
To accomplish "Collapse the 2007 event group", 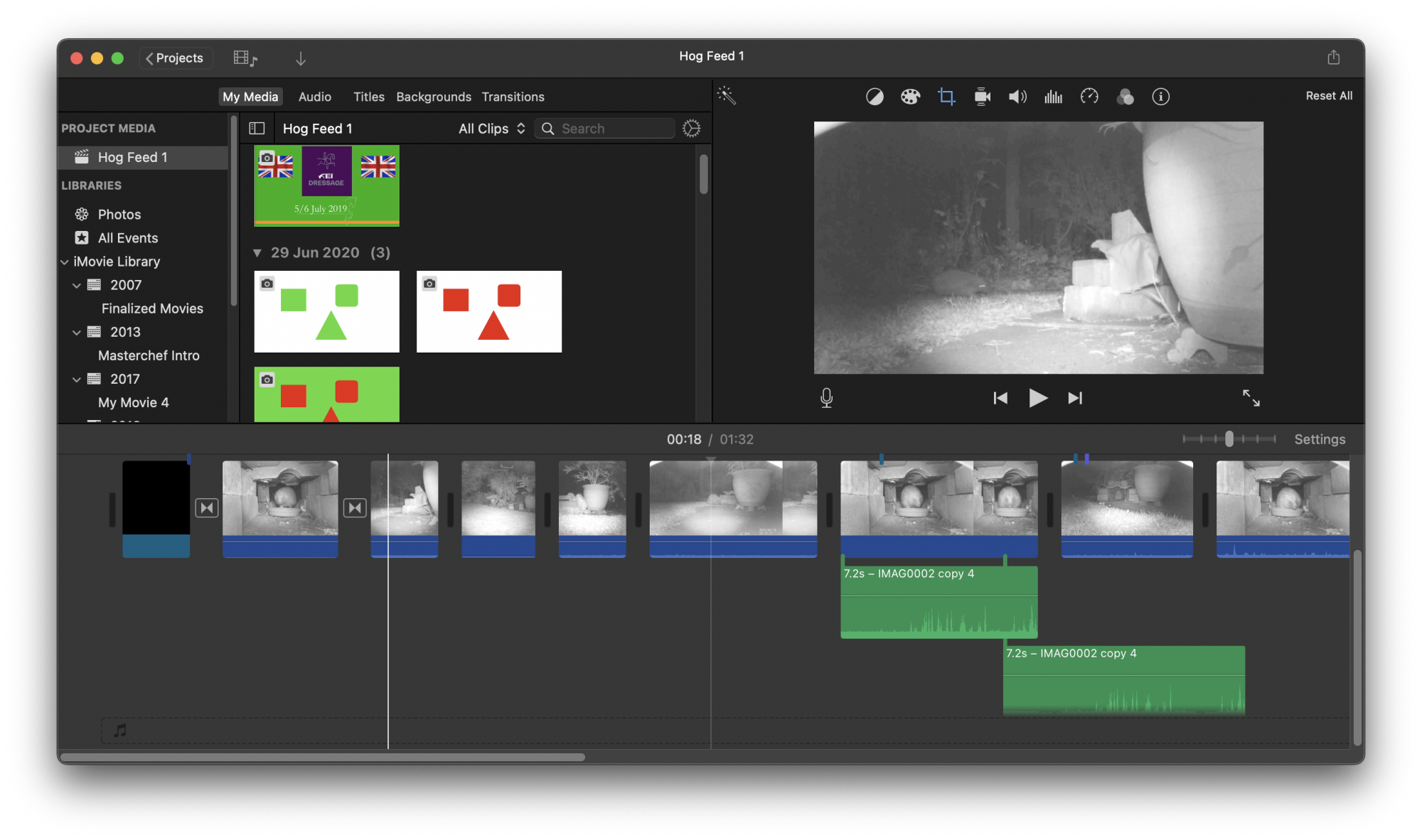I will click(x=77, y=285).
